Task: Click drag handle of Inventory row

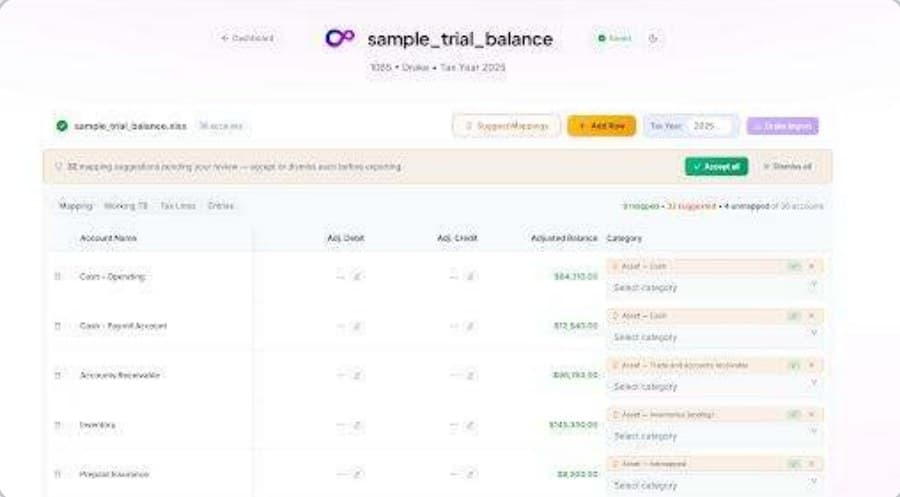Action: 57,425
